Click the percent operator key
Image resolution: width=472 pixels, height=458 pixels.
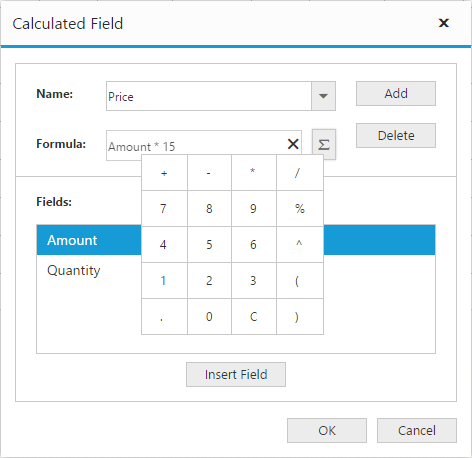click(300, 209)
